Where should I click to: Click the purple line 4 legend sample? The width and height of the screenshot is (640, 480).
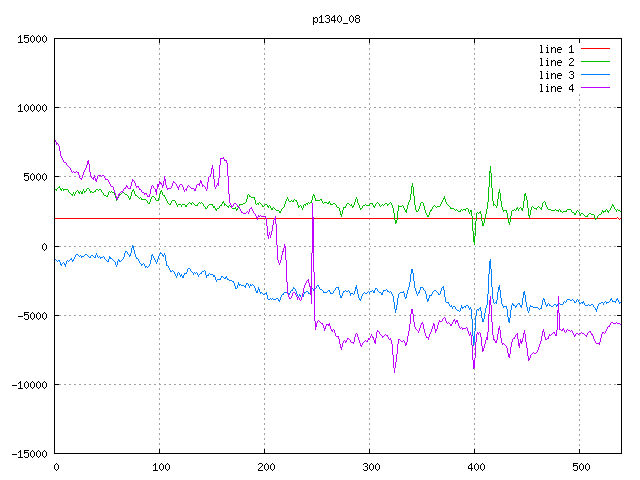[595, 88]
